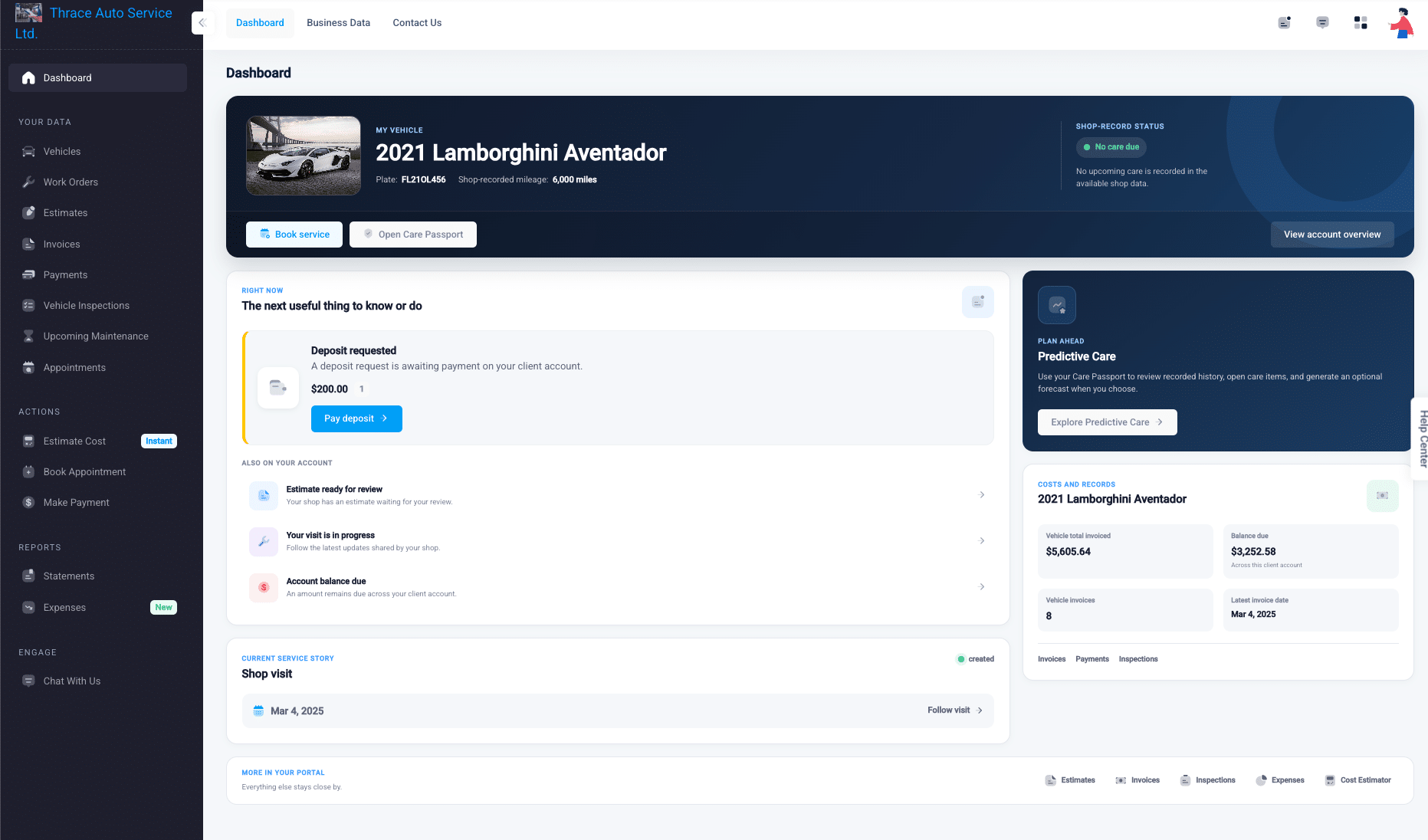Screen dimensions: 1428x840
Task: Click the Dashboard home icon in sidebar
Action: coord(28,78)
